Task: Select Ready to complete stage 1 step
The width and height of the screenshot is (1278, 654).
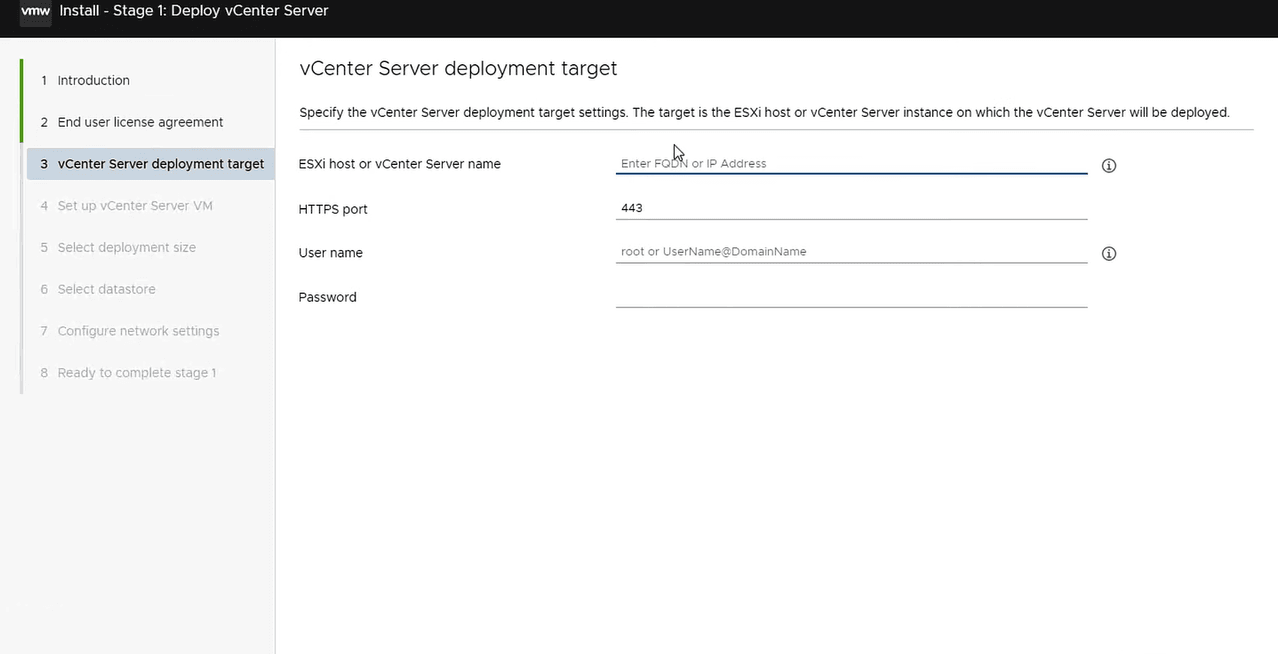Action: coord(136,373)
